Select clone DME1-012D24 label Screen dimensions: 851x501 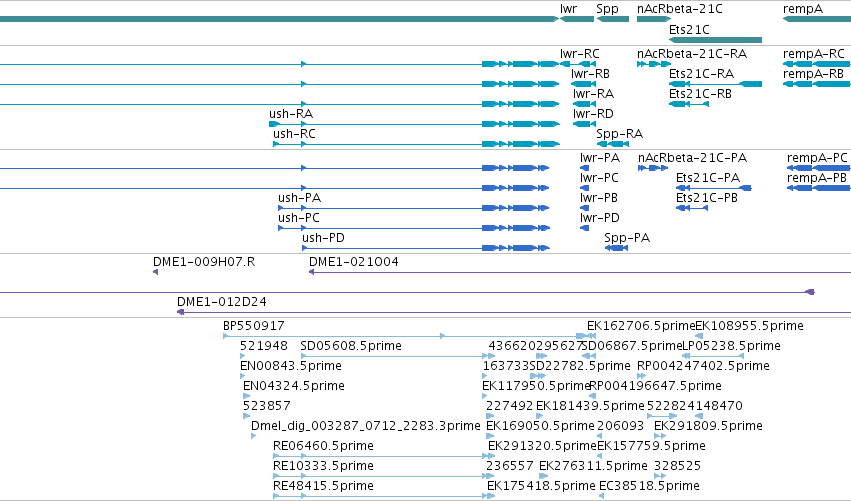pyautogui.click(x=222, y=302)
